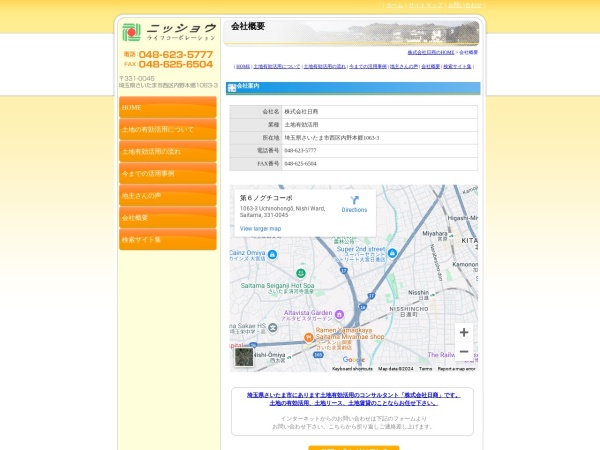Open 今までの活用事例 in the sidebar

(168, 173)
